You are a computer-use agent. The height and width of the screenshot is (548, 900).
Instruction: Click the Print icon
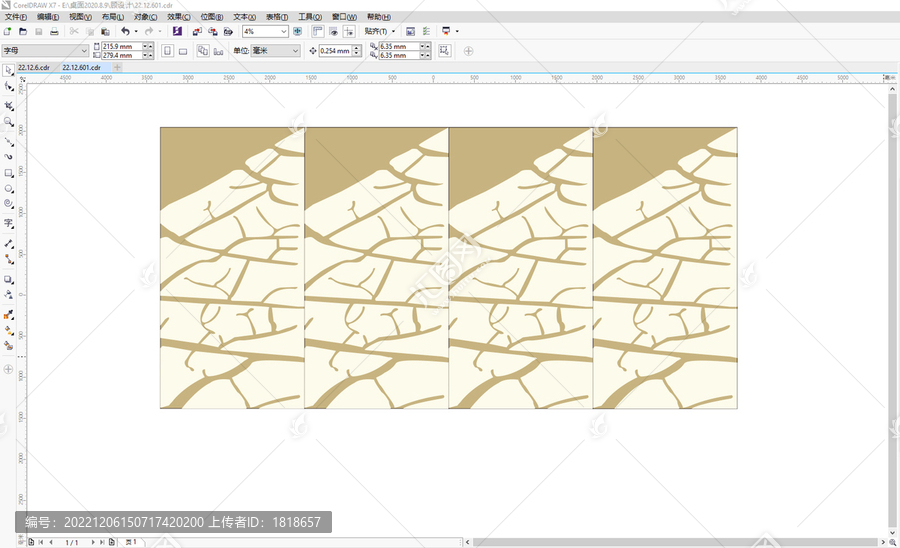(54, 32)
